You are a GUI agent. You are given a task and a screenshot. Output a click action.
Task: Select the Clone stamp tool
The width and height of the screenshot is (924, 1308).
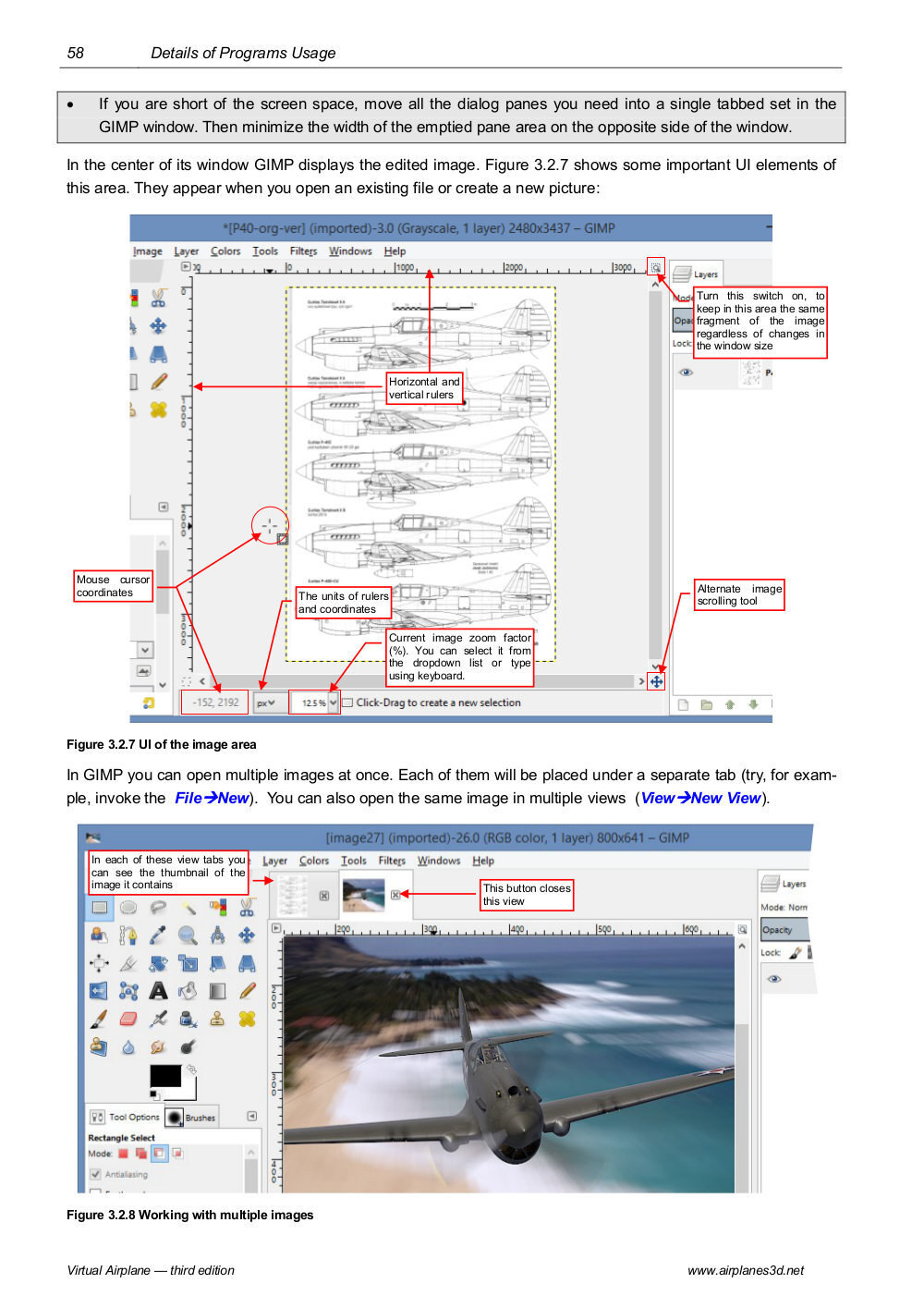(218, 1019)
